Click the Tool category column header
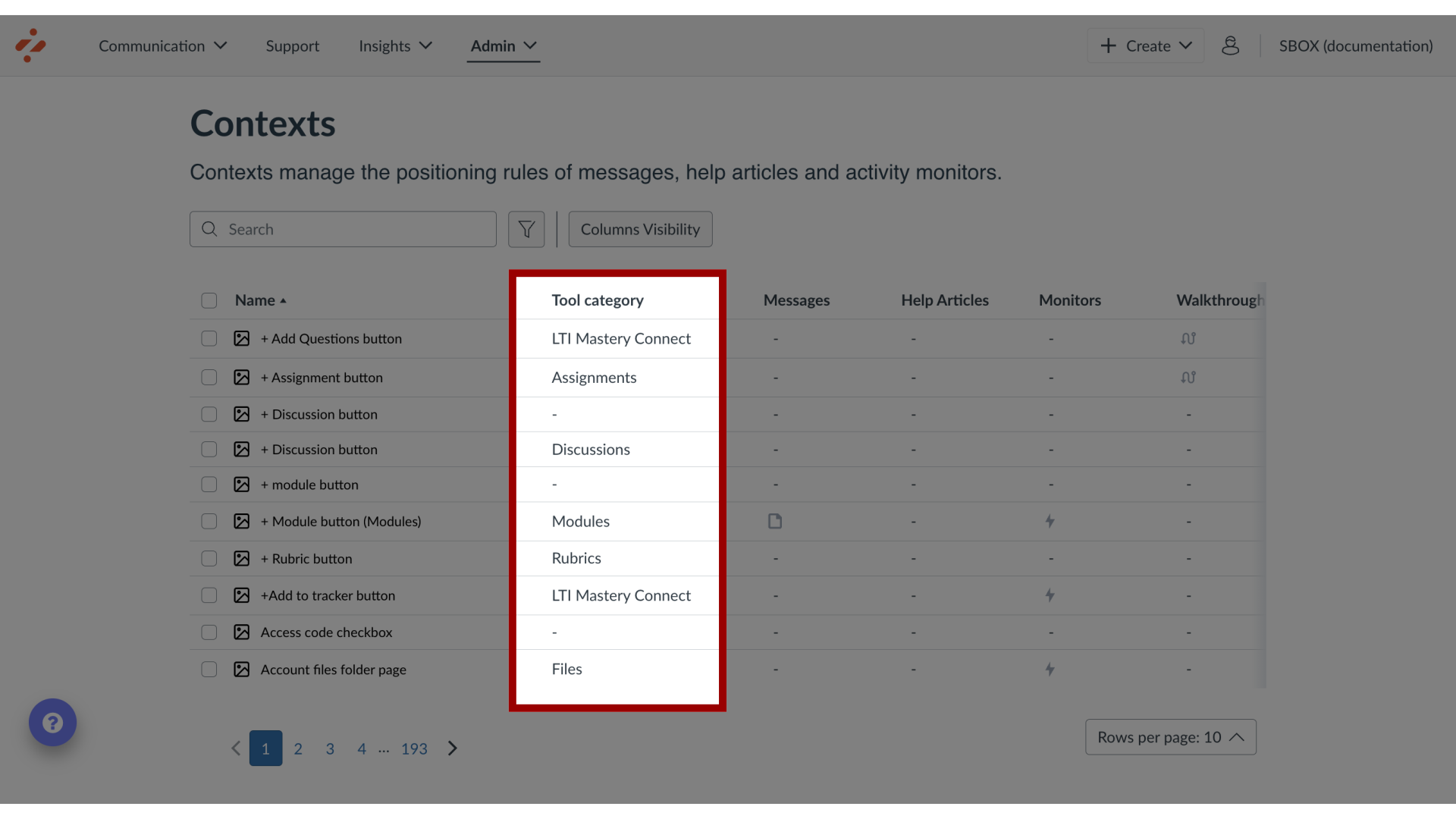 point(598,300)
